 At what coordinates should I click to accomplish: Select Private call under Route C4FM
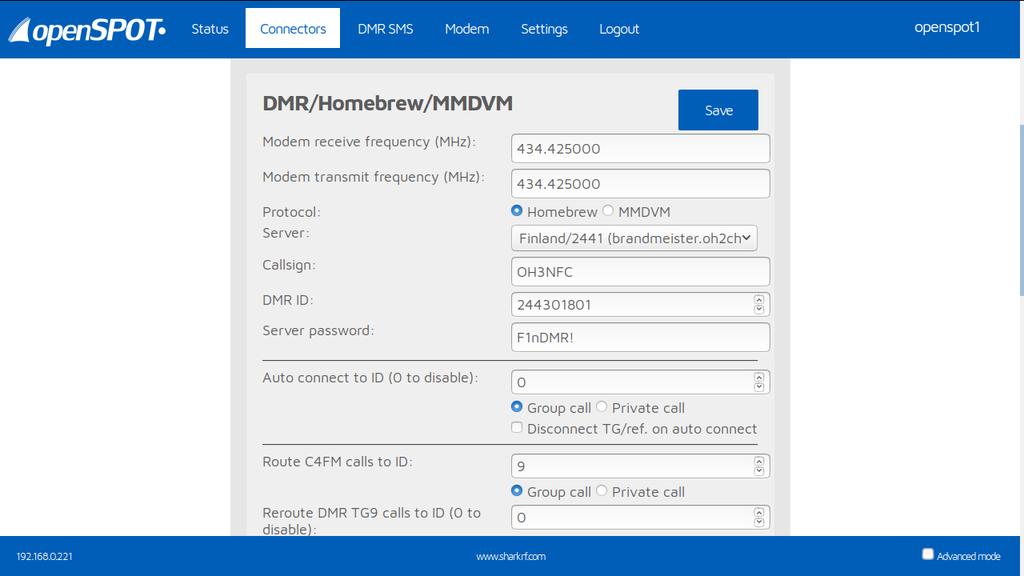coord(601,490)
